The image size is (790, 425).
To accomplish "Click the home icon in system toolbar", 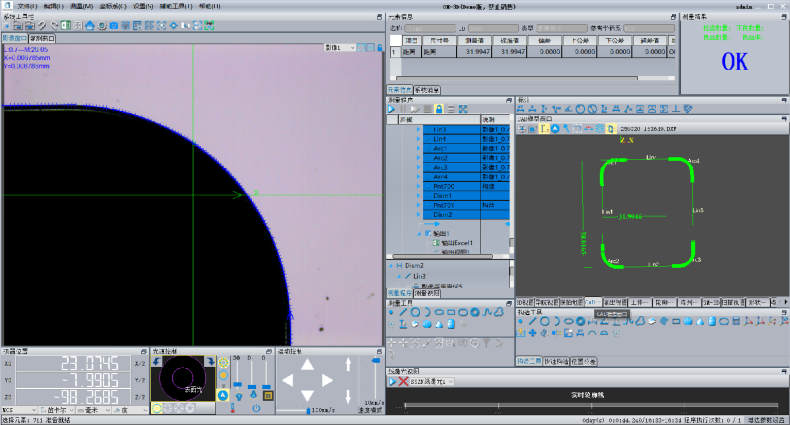I will (x=90, y=25).
